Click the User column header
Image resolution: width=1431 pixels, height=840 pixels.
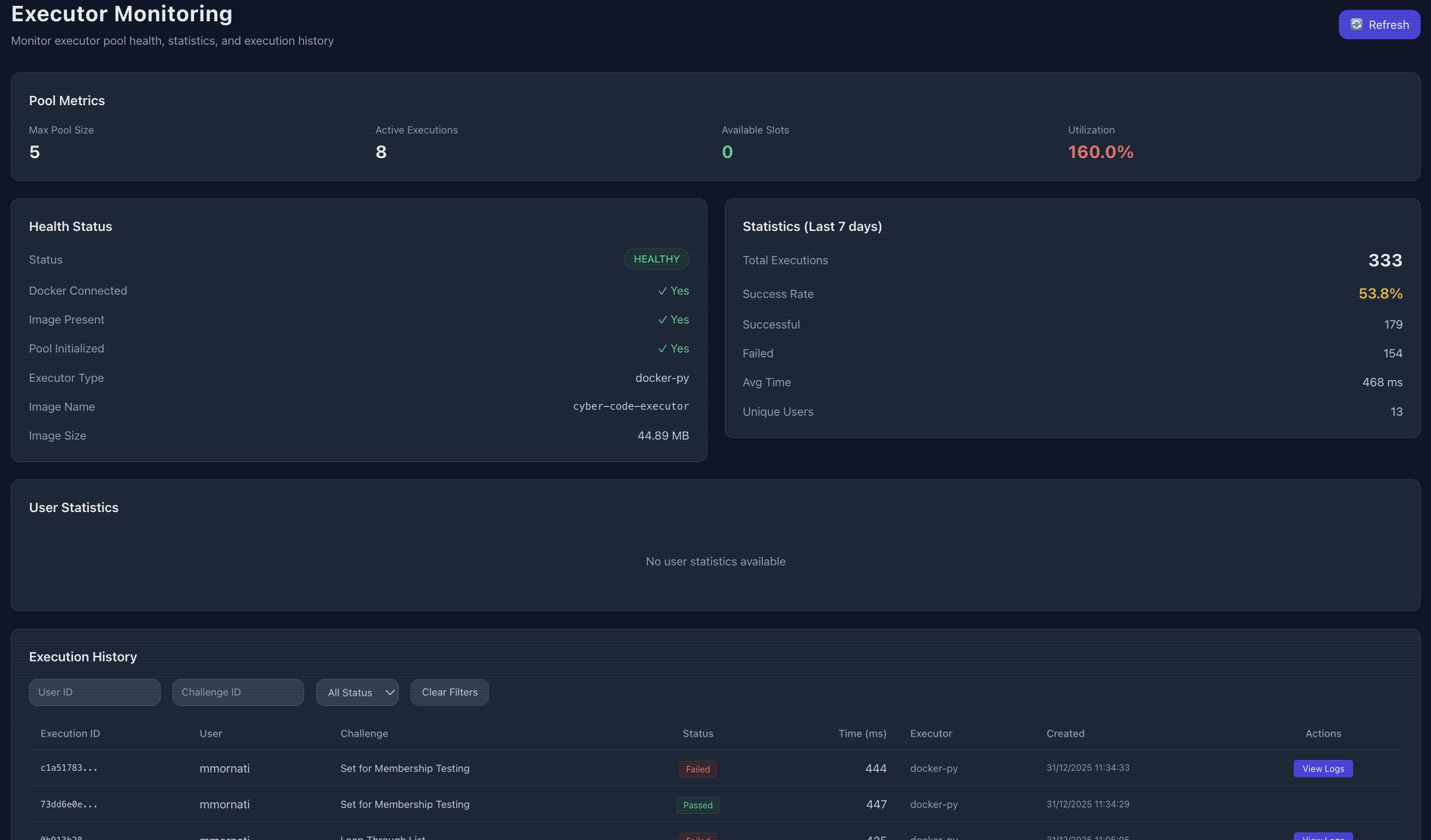(x=210, y=733)
